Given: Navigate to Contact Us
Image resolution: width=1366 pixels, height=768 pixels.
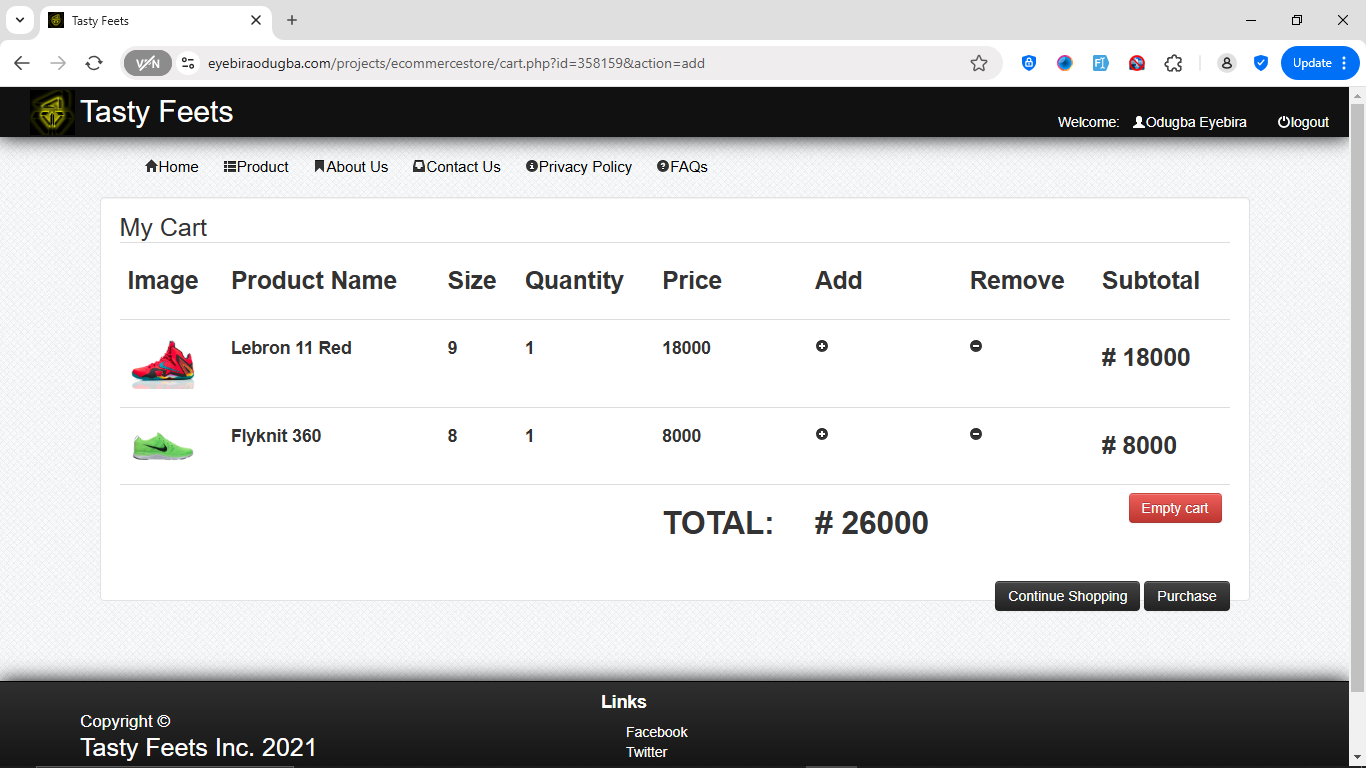Looking at the screenshot, I should tap(457, 167).
